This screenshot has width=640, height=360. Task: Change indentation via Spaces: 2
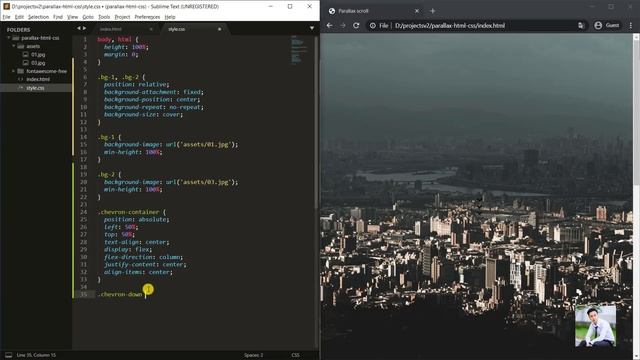click(253, 355)
